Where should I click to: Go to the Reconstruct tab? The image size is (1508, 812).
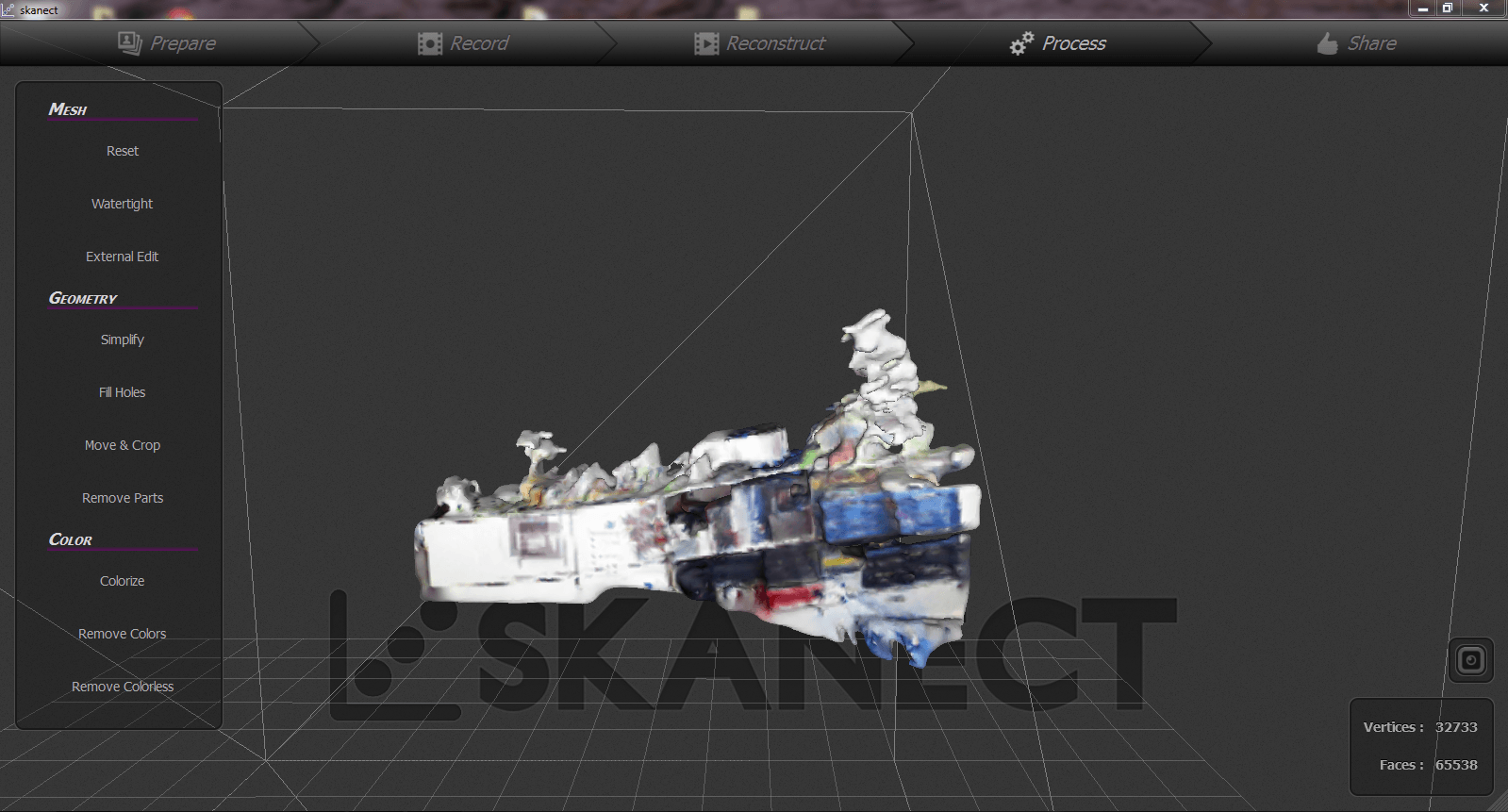pos(759,43)
